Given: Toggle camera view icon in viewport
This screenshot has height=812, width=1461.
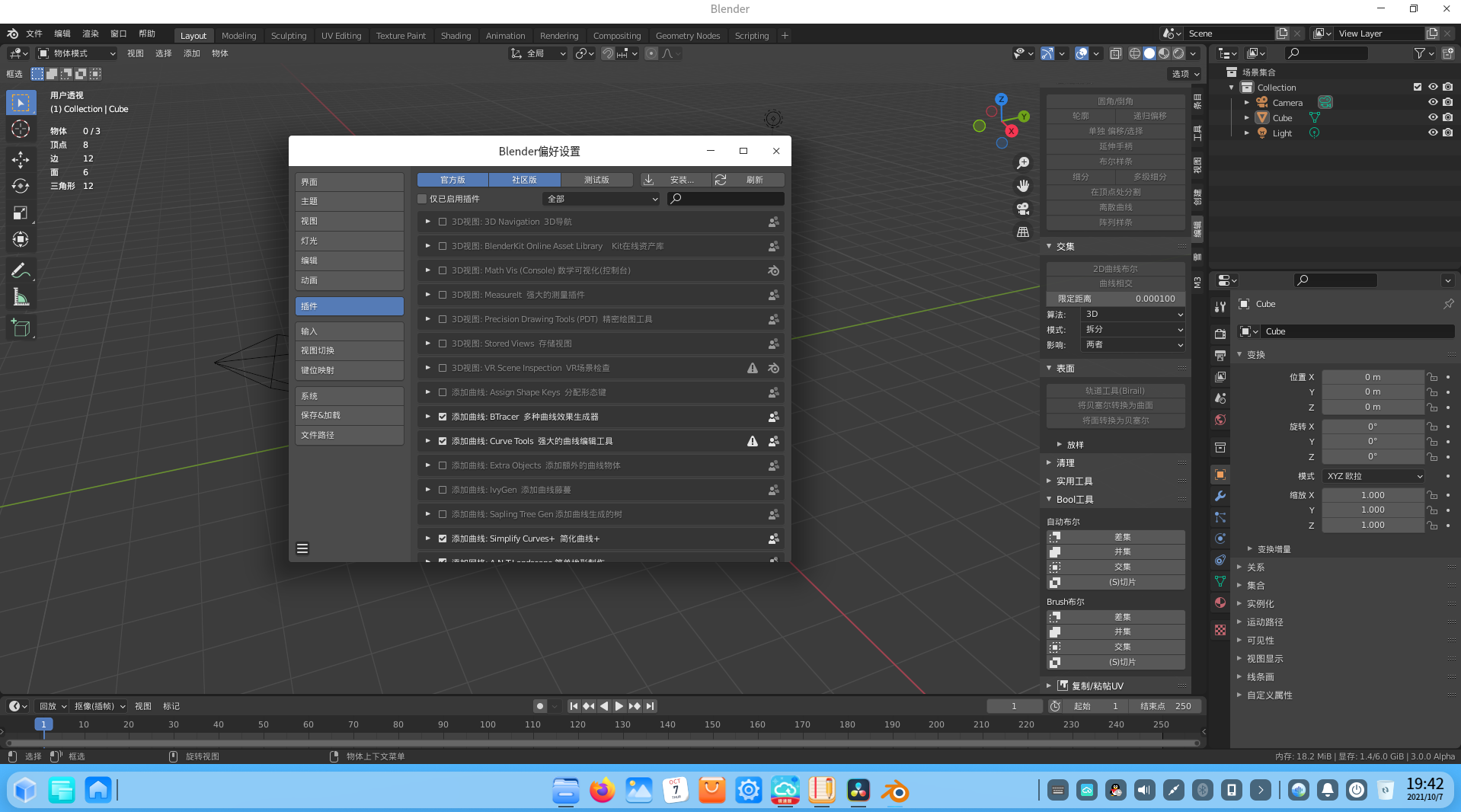Looking at the screenshot, I should [1023, 209].
